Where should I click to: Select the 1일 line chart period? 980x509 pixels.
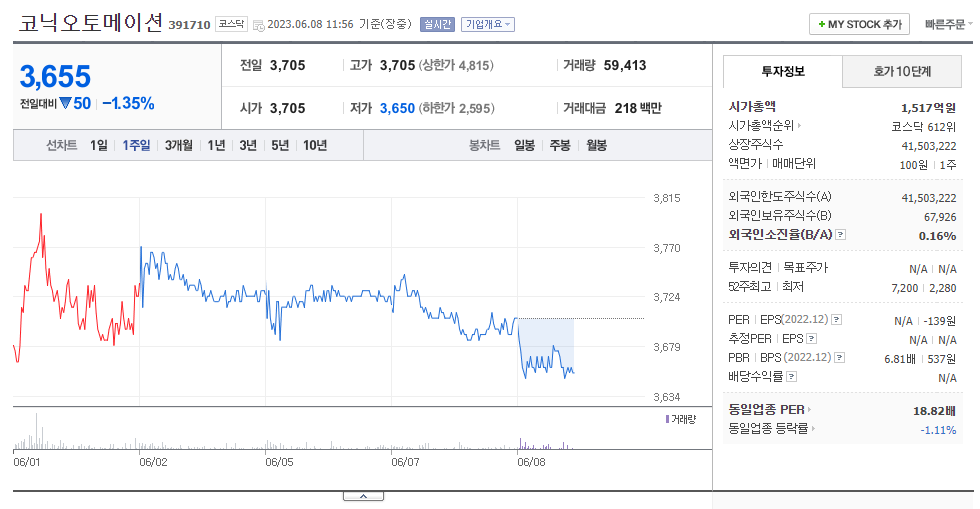[x=99, y=145]
